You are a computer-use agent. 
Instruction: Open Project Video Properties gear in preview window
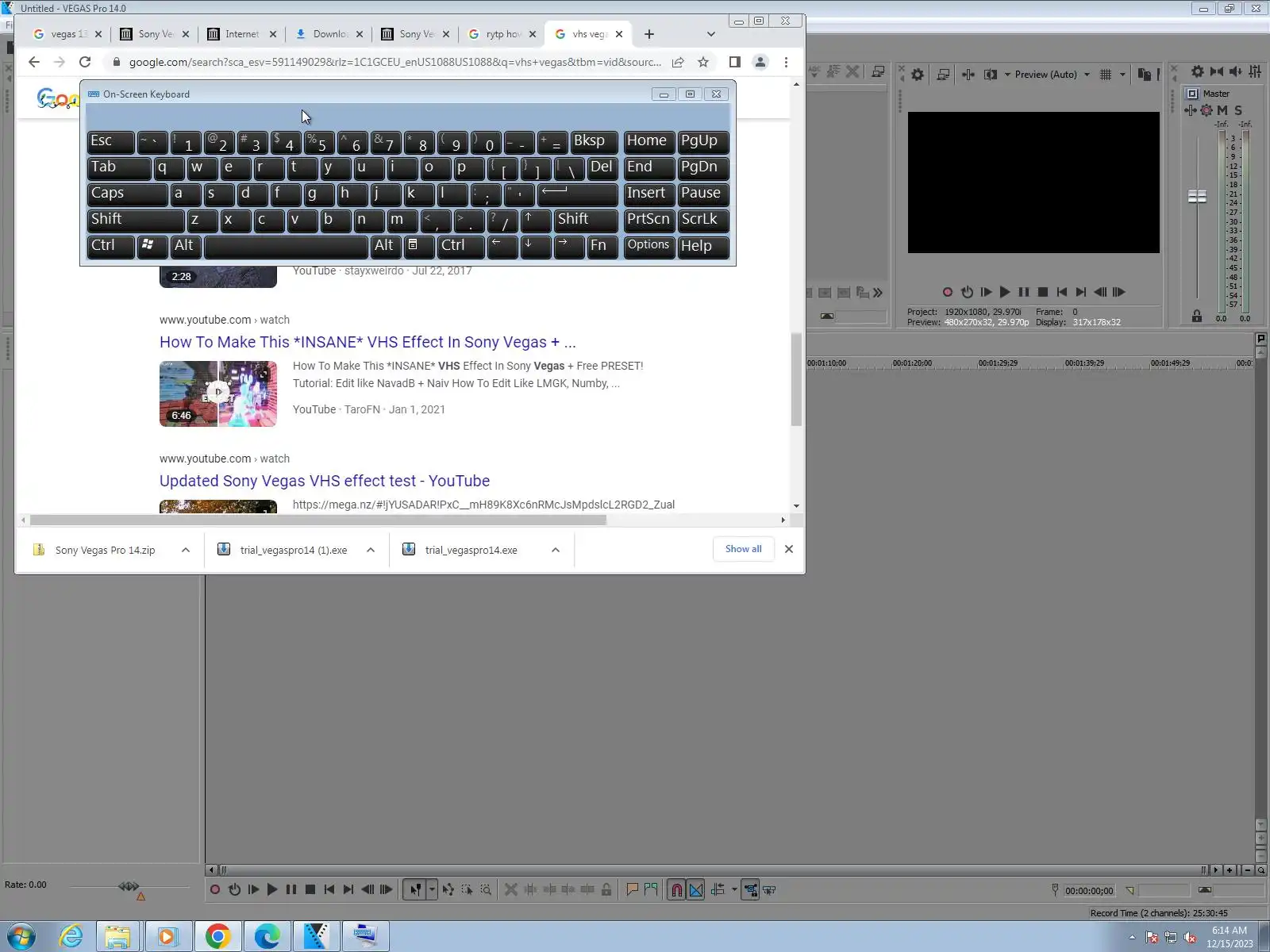click(918, 75)
